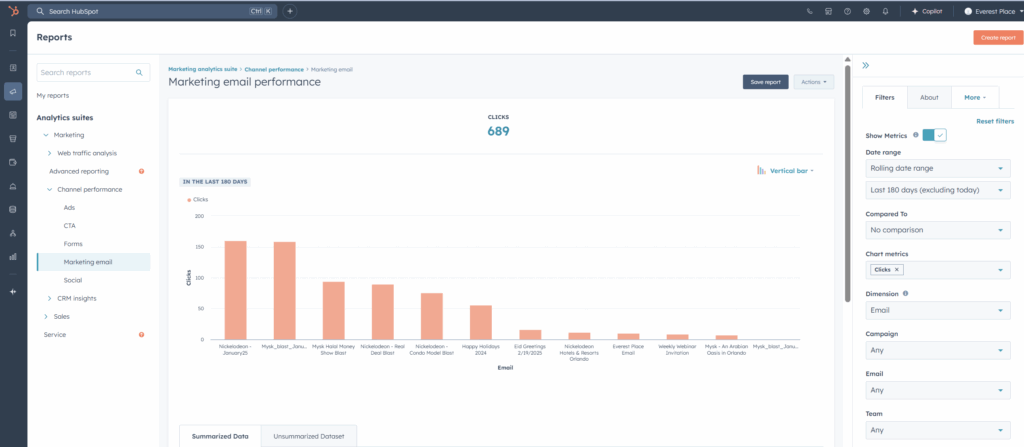Open the Rolling date range dropdown
The image size is (1024, 447).
[937, 169]
